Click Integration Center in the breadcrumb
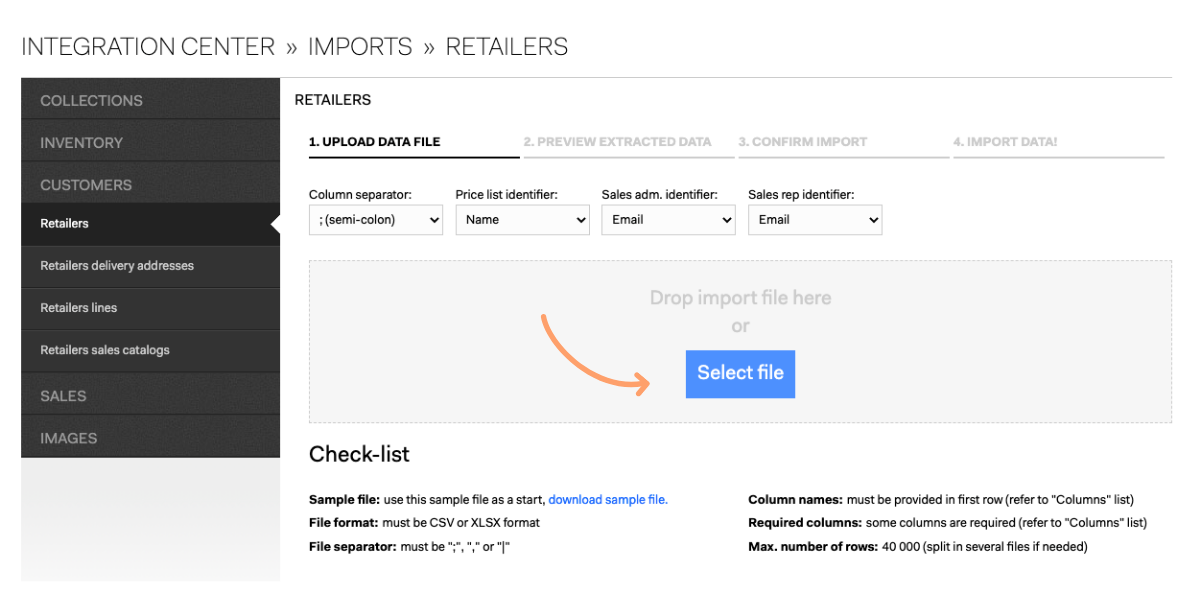 pos(148,47)
